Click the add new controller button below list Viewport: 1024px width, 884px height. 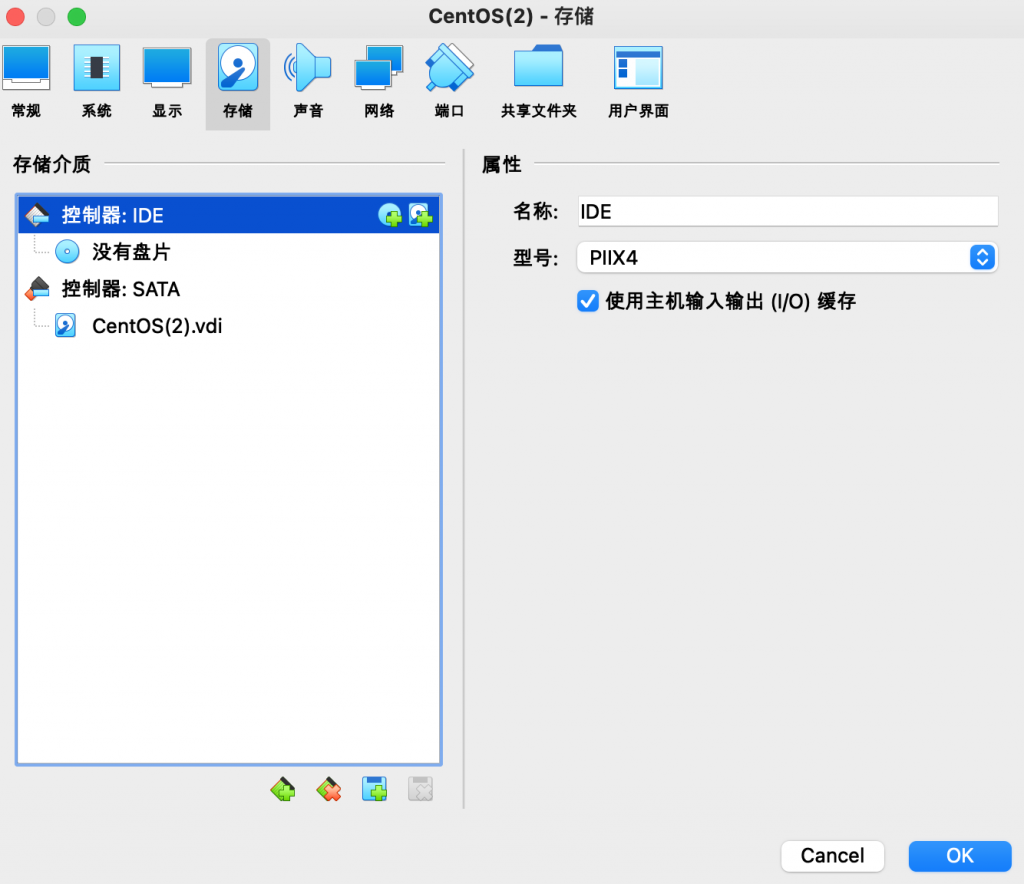coord(283,789)
